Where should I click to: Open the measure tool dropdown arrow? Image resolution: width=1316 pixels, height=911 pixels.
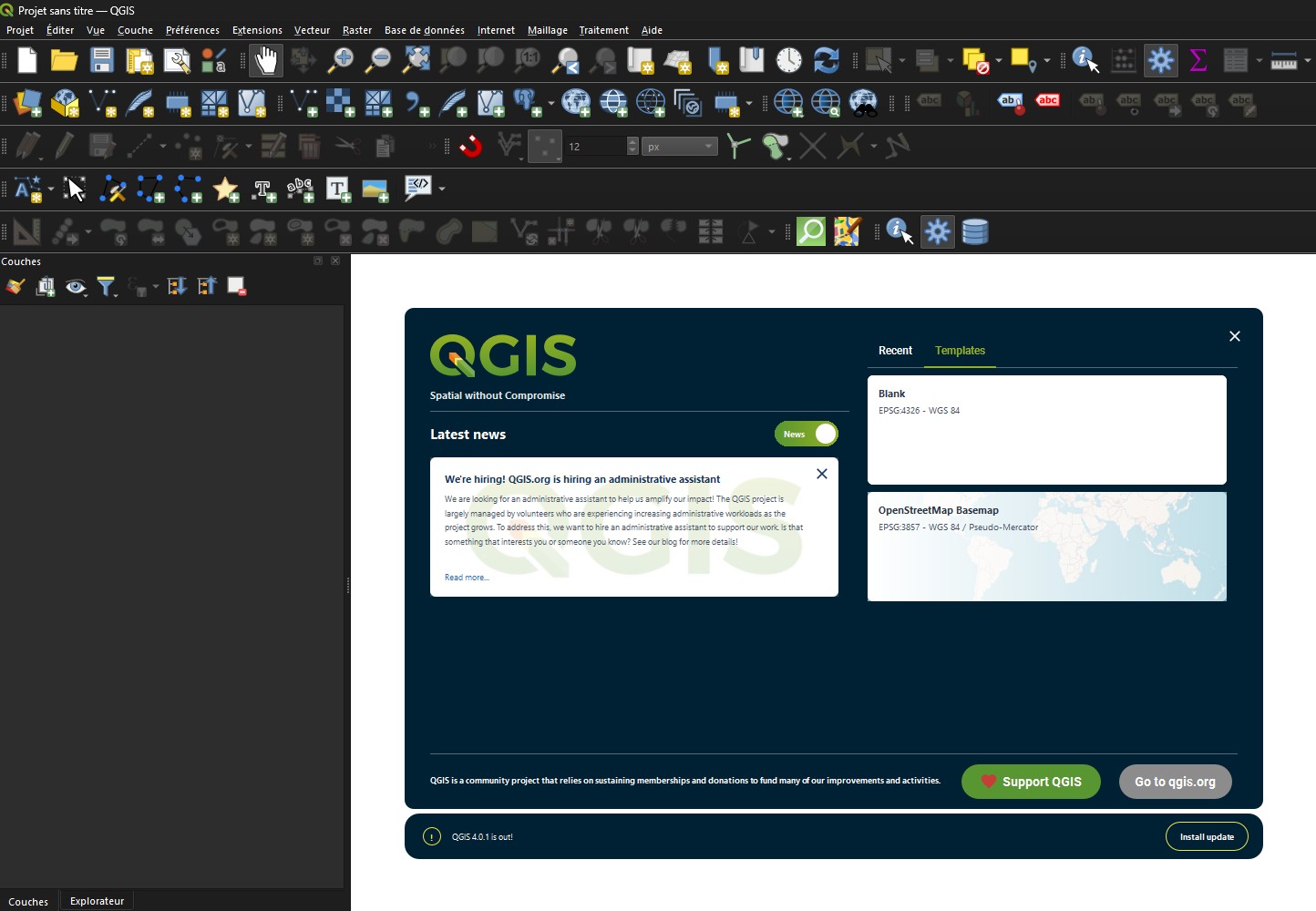point(1307,61)
